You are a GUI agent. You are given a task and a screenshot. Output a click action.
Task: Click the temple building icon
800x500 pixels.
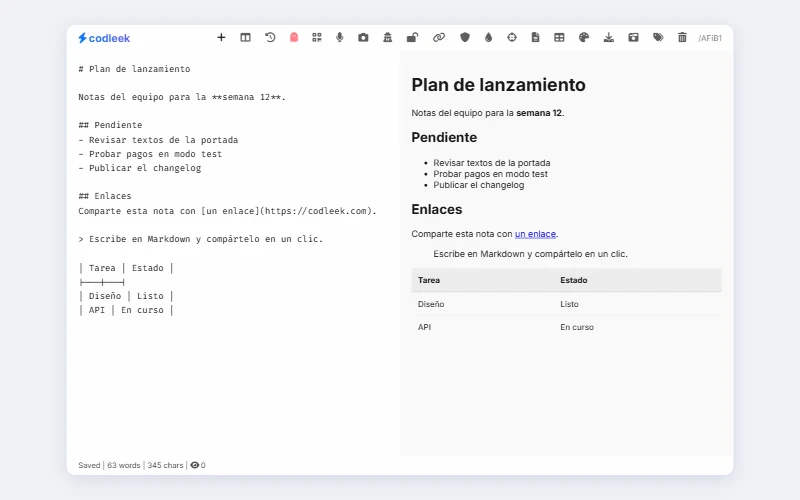388,37
